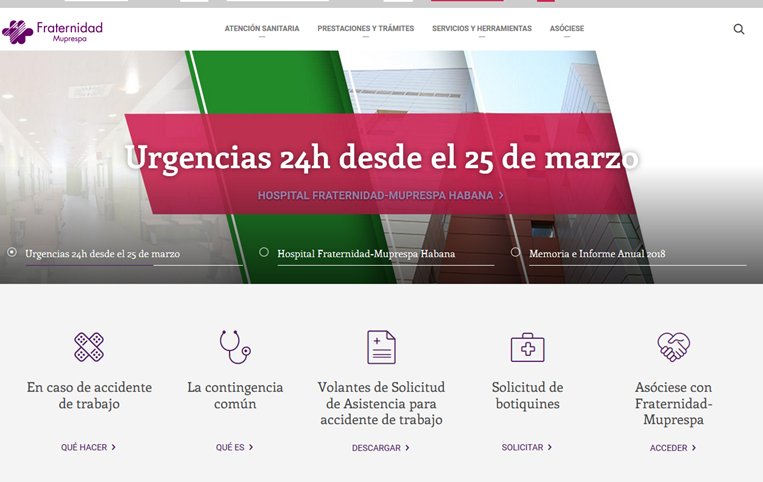Select Hospital Fraternidad-Muprespa Habana slide radio
The width and height of the screenshot is (763, 482).
tap(264, 252)
